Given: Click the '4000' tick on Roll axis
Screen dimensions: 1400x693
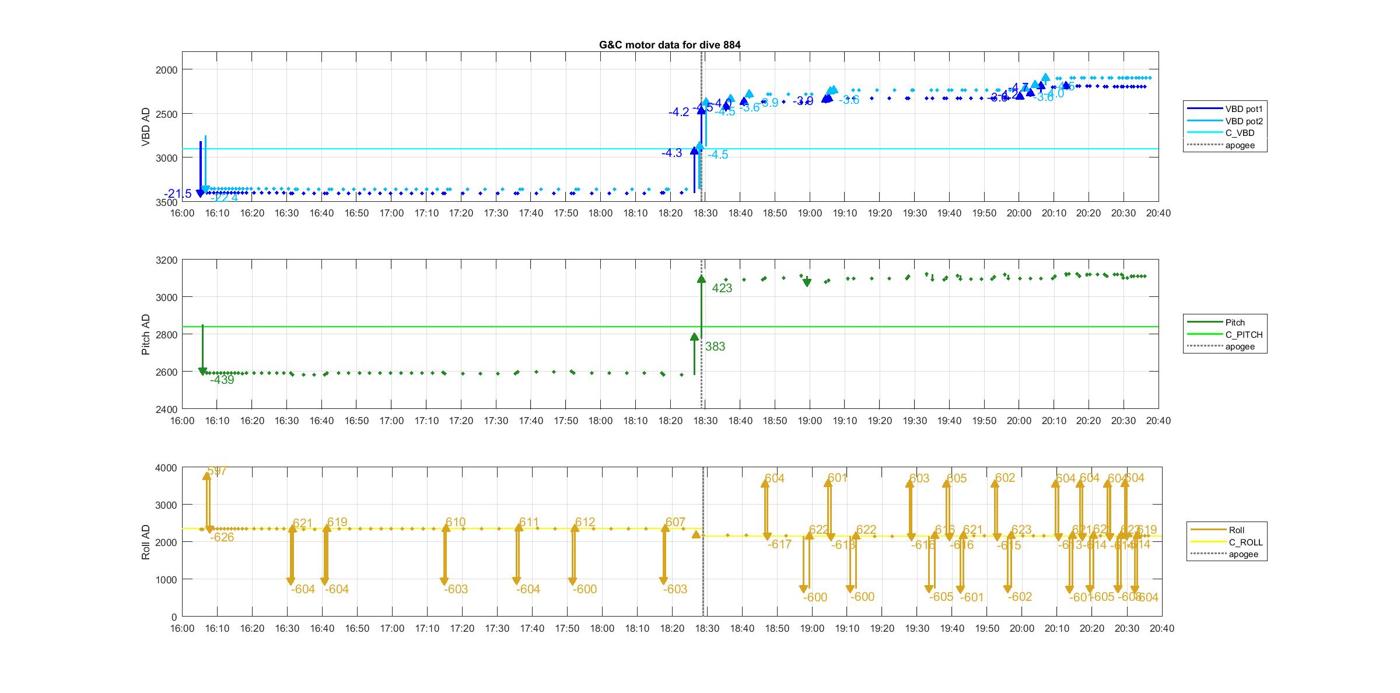Looking at the screenshot, I should point(167,468).
